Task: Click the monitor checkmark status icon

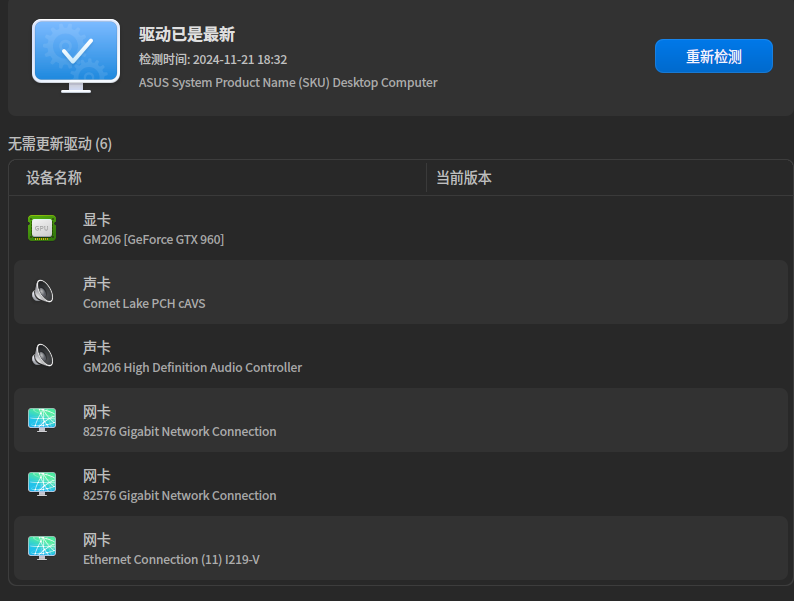Action: click(76, 56)
